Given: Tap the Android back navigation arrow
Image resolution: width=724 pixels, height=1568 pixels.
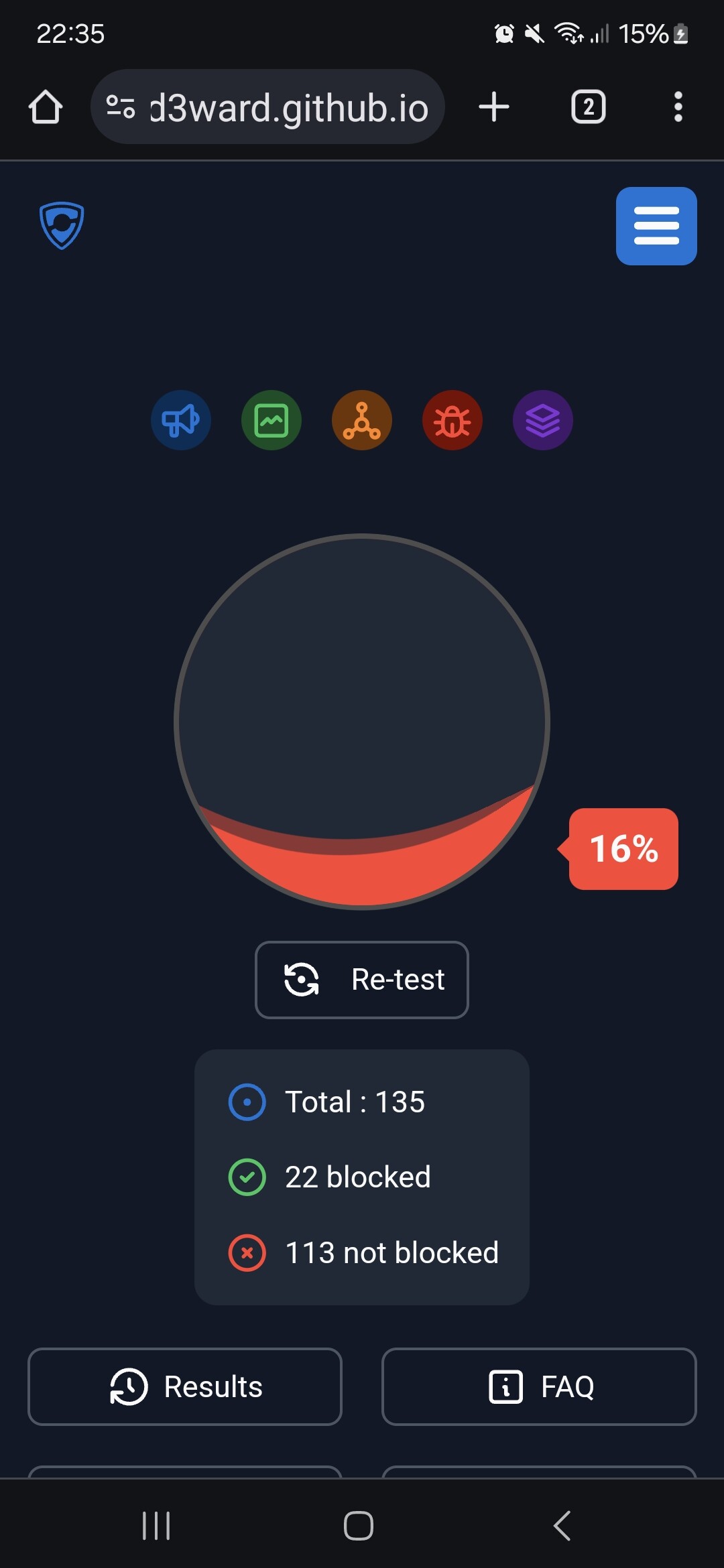Looking at the screenshot, I should [562, 1526].
